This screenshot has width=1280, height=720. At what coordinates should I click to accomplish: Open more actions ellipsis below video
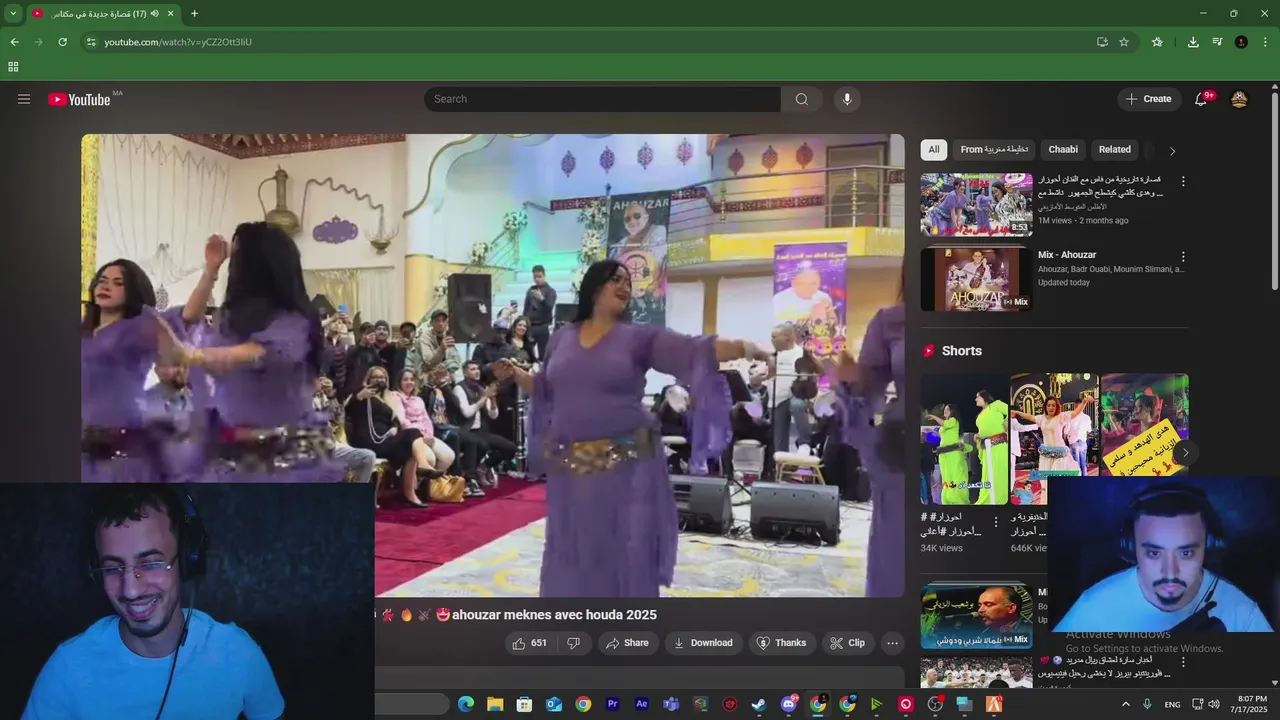(893, 643)
